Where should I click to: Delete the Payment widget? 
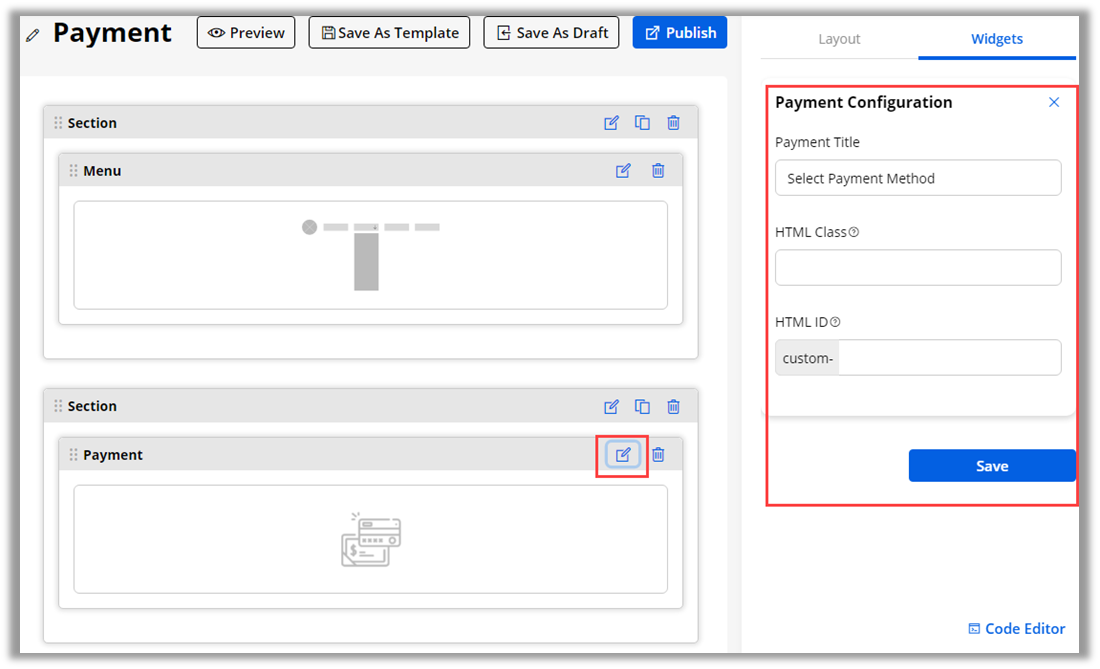click(658, 455)
